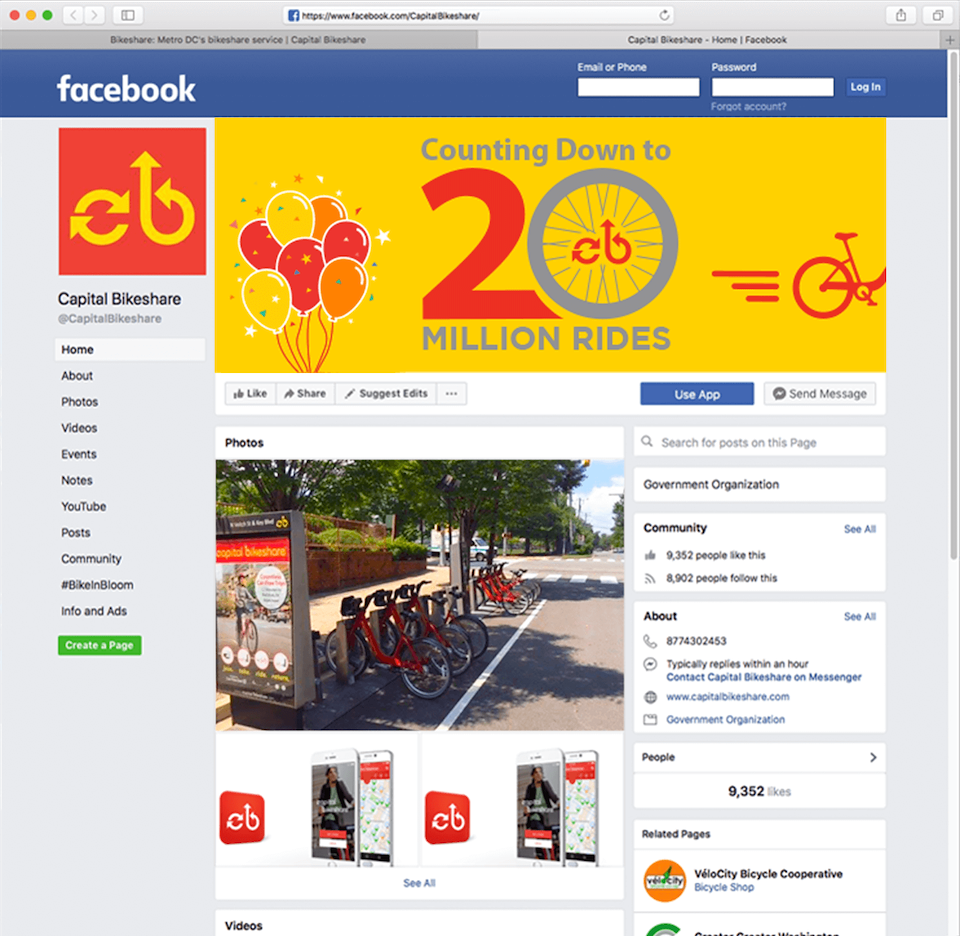Open the three-dots more options menu
This screenshot has width=960, height=936.
pyautogui.click(x=451, y=394)
